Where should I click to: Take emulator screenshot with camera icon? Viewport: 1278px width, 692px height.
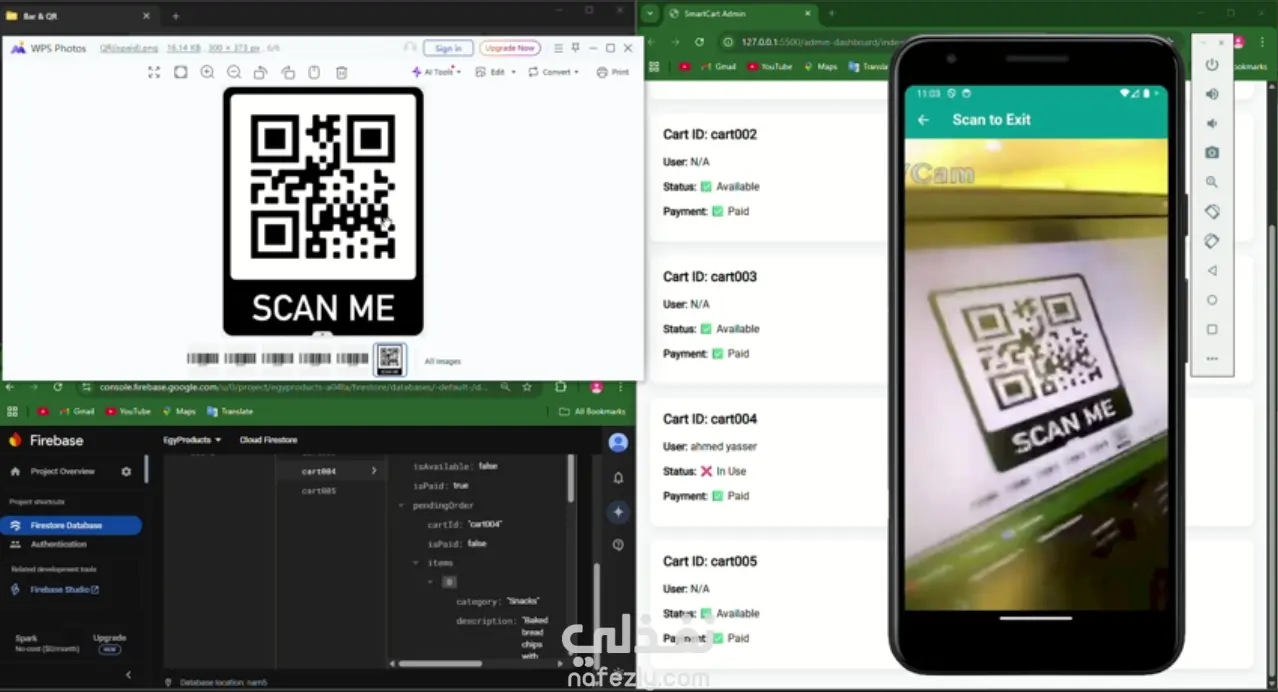pos(1212,152)
